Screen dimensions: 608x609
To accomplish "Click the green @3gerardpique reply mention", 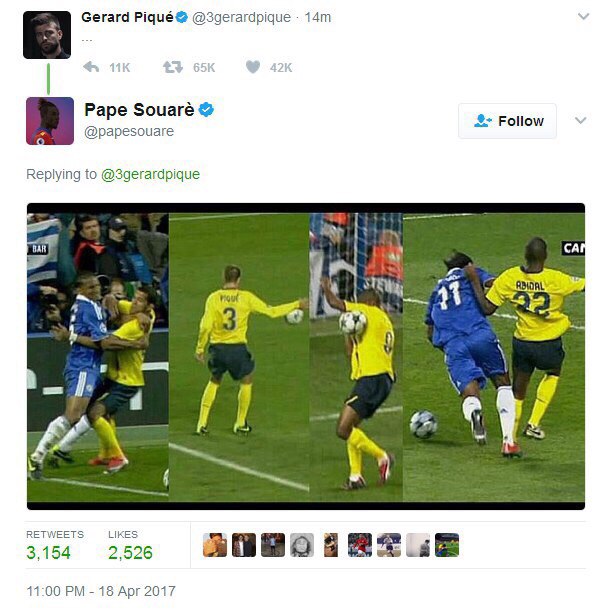I will click(150, 174).
